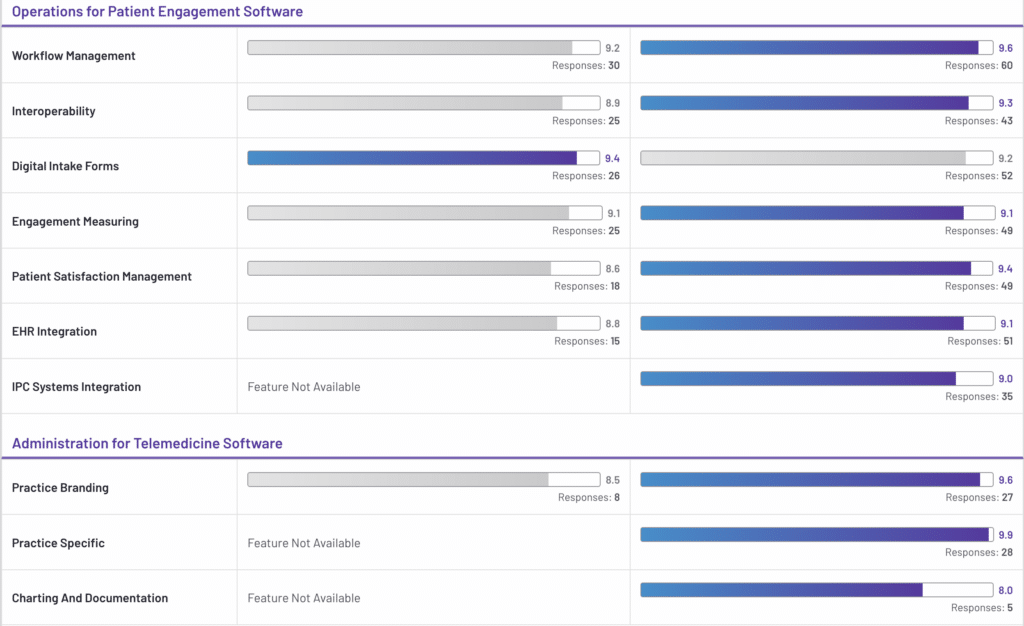The width and height of the screenshot is (1024, 626).
Task: Click the blue 9.4 bar for Digital Intake Forms
Action: click(x=424, y=158)
